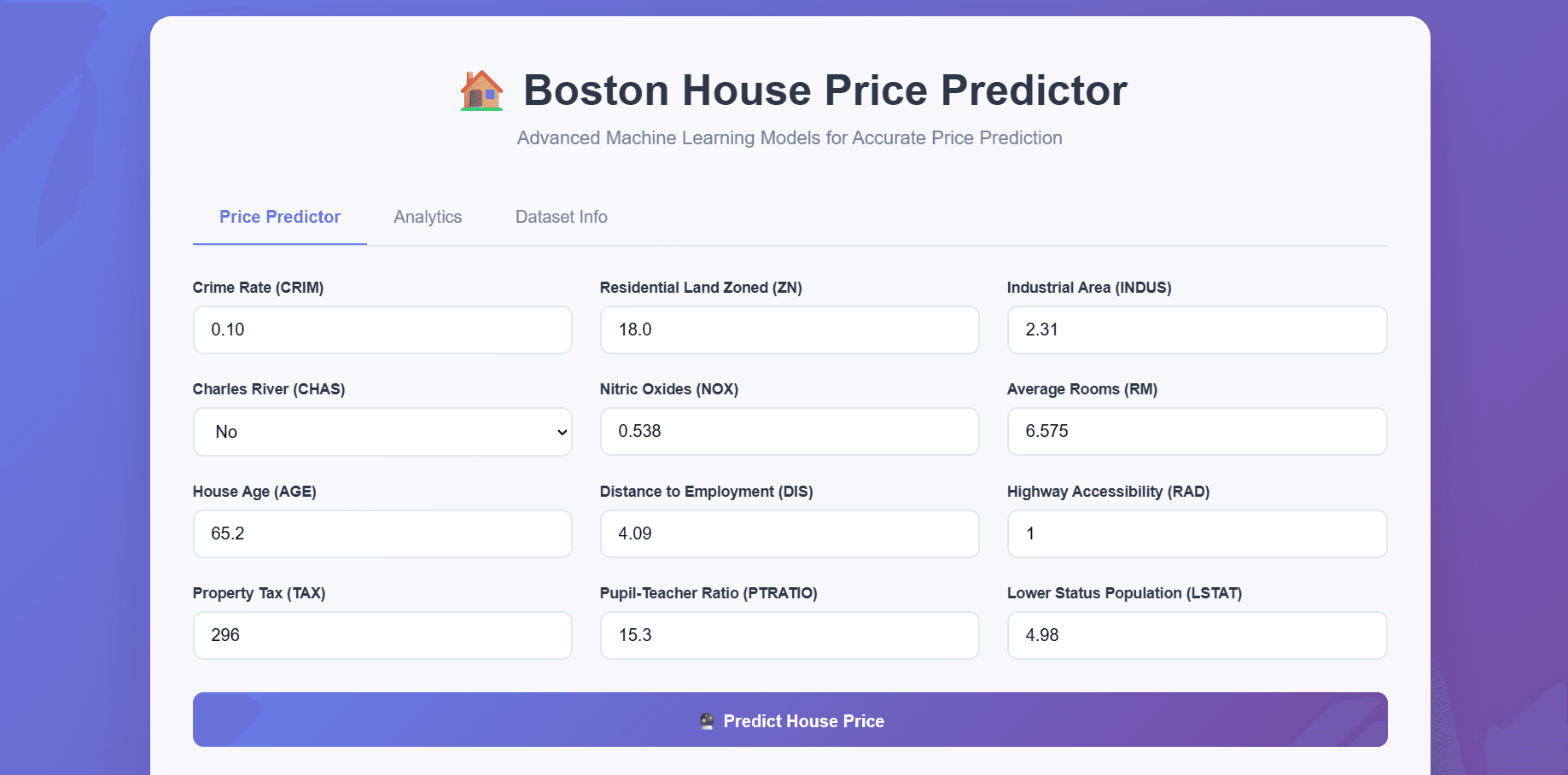Change Charles River selection from No

(x=382, y=432)
